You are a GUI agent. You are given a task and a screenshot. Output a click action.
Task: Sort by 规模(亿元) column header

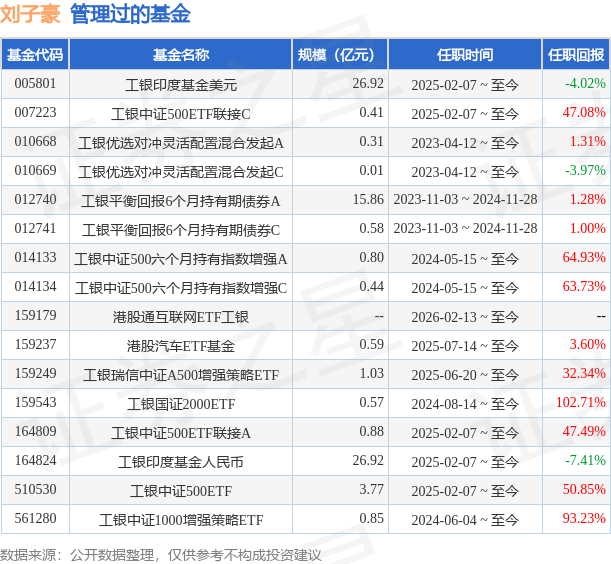tap(340, 54)
